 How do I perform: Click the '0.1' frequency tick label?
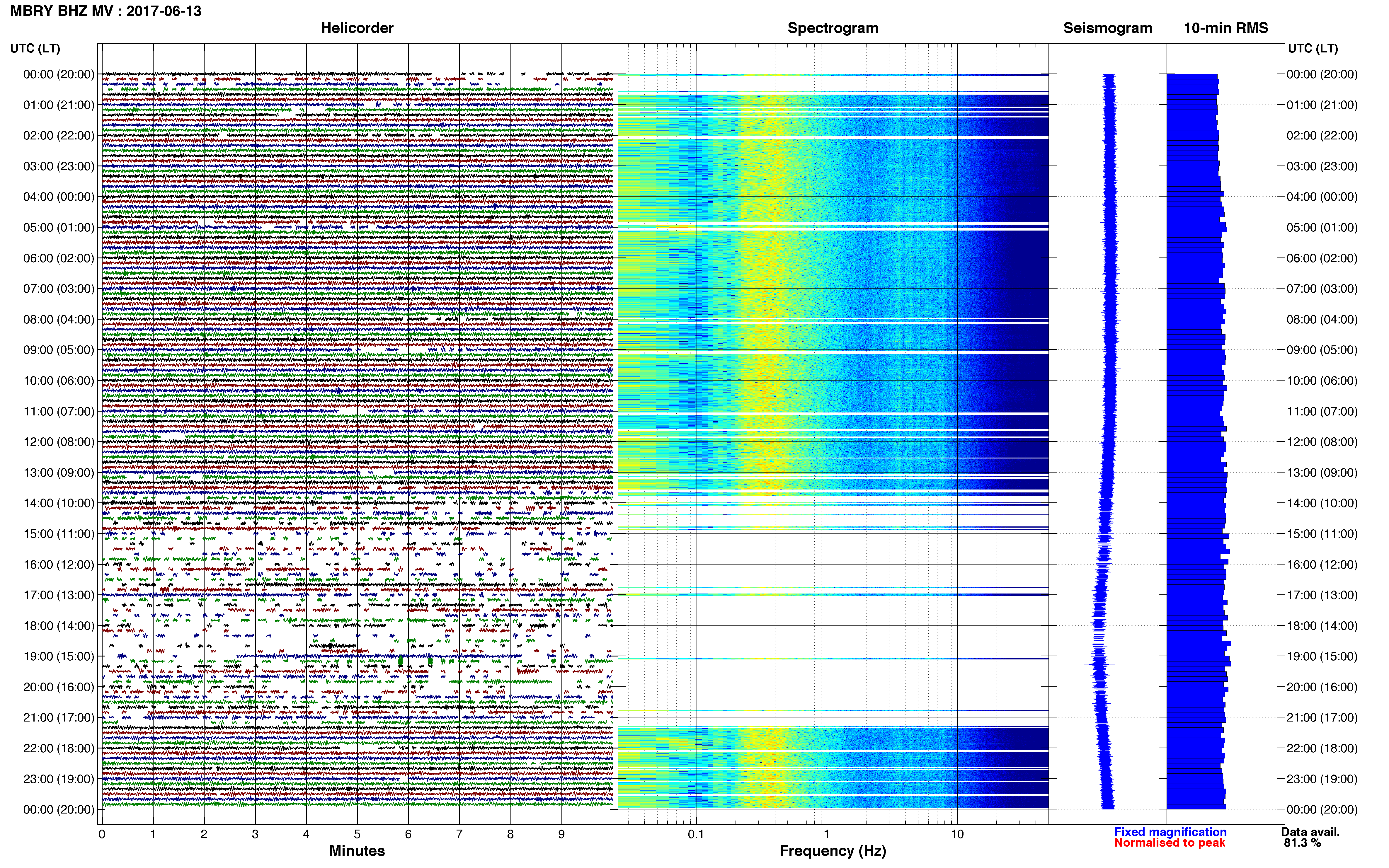696,835
